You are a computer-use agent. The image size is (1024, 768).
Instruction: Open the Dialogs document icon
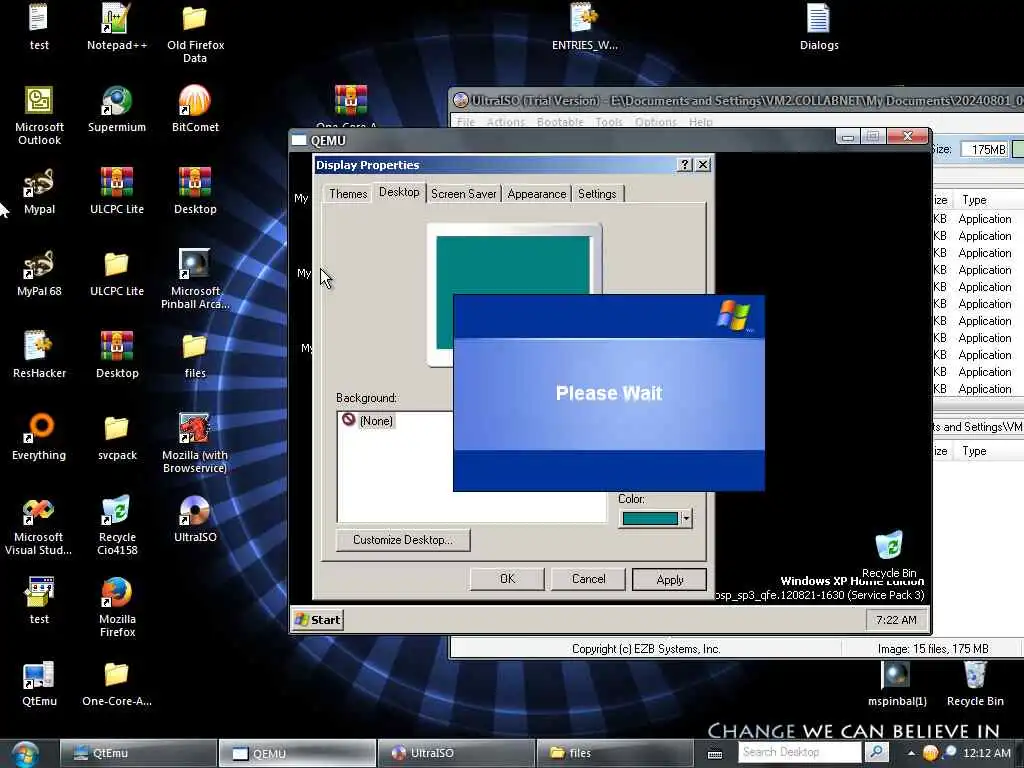pyautogui.click(x=819, y=27)
